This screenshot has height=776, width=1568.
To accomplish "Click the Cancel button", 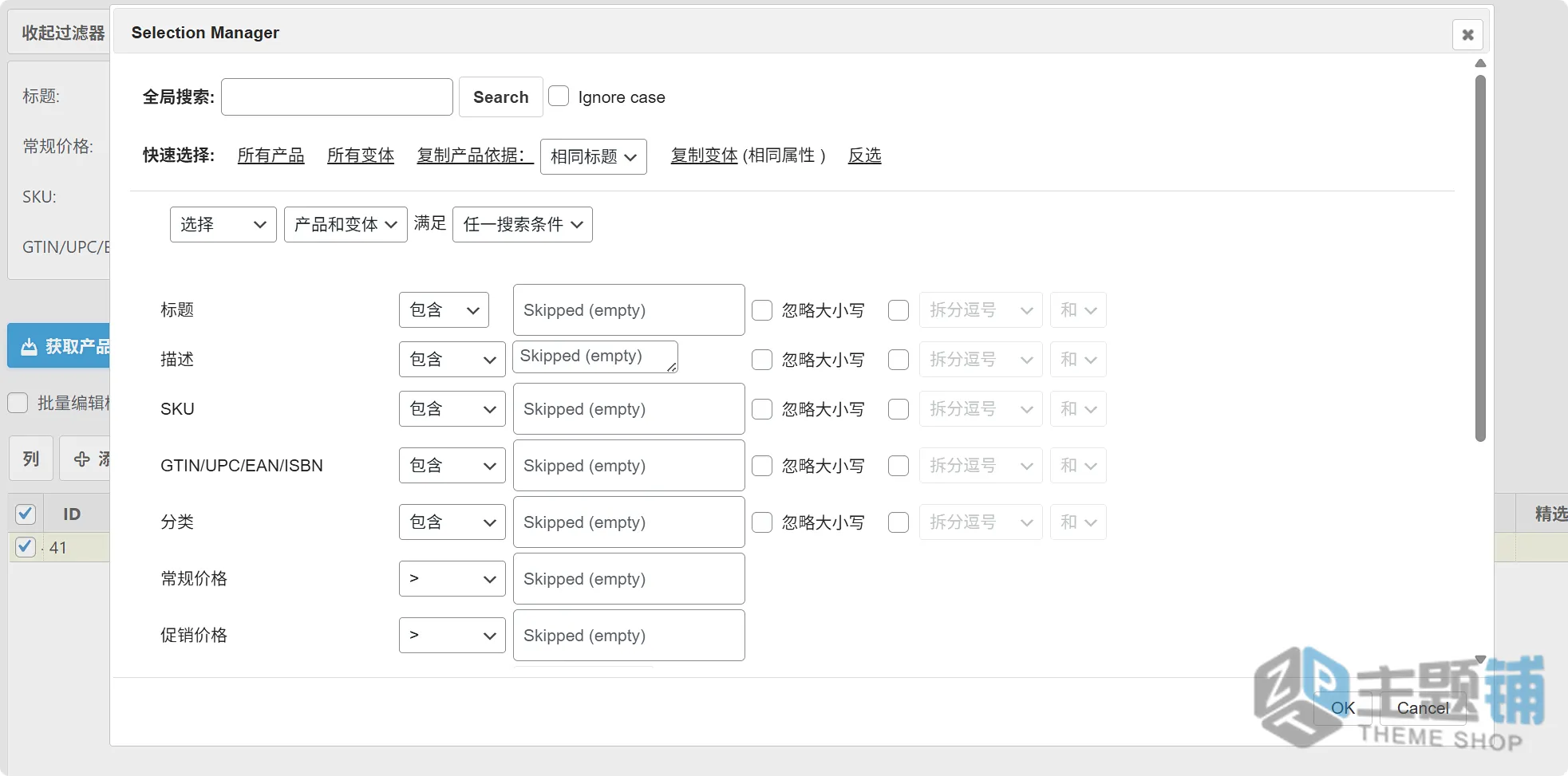I will (1423, 708).
